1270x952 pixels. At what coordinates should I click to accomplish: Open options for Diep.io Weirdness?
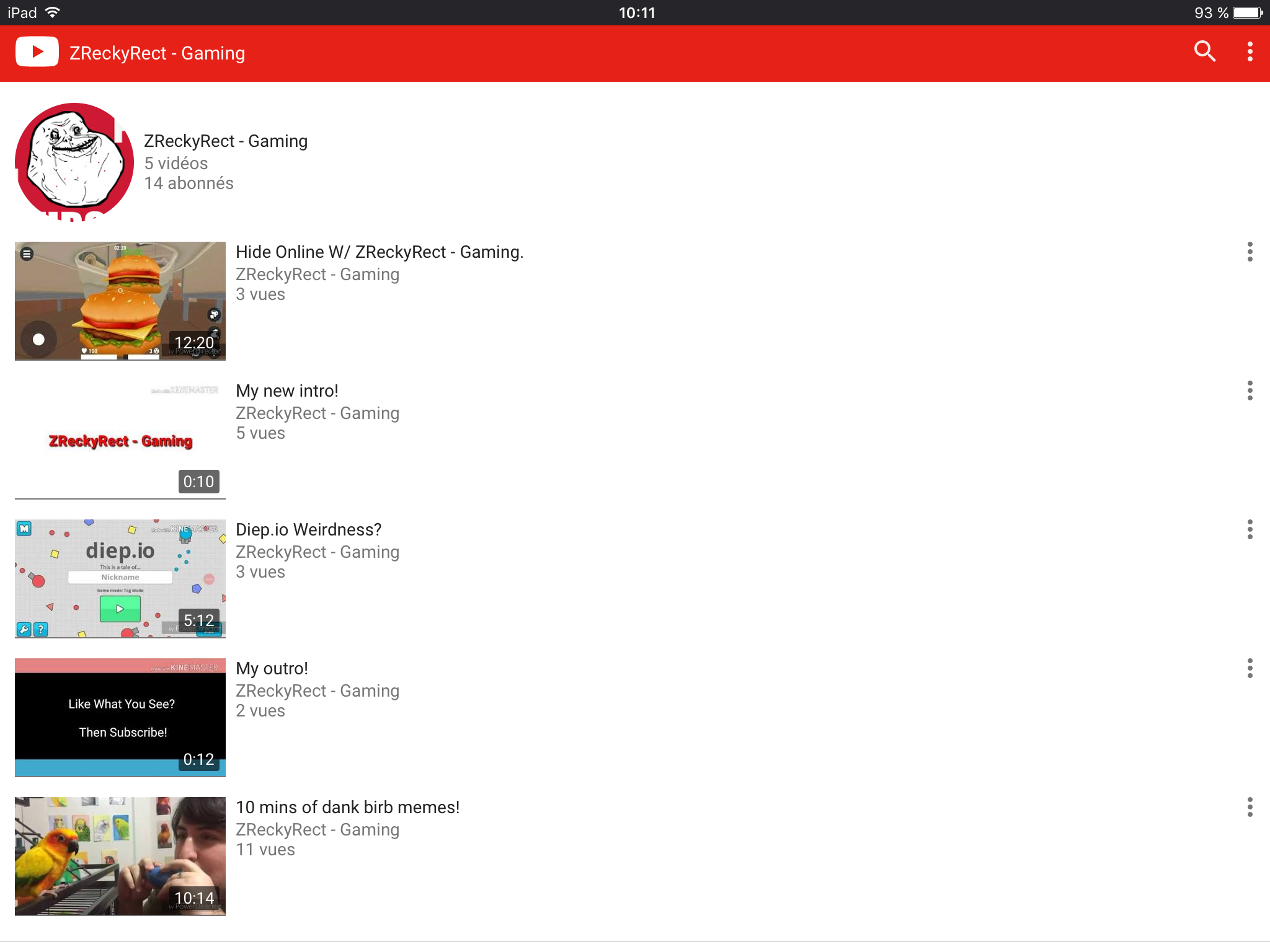[x=1250, y=529]
